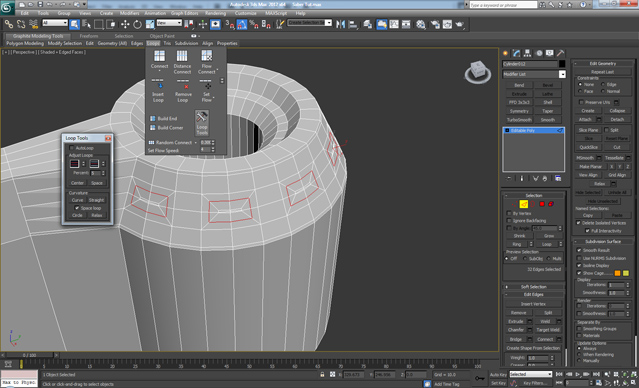Image resolution: width=639 pixels, height=388 pixels.
Task: Open the Geometry (All) ribbon panel
Action: coord(112,43)
